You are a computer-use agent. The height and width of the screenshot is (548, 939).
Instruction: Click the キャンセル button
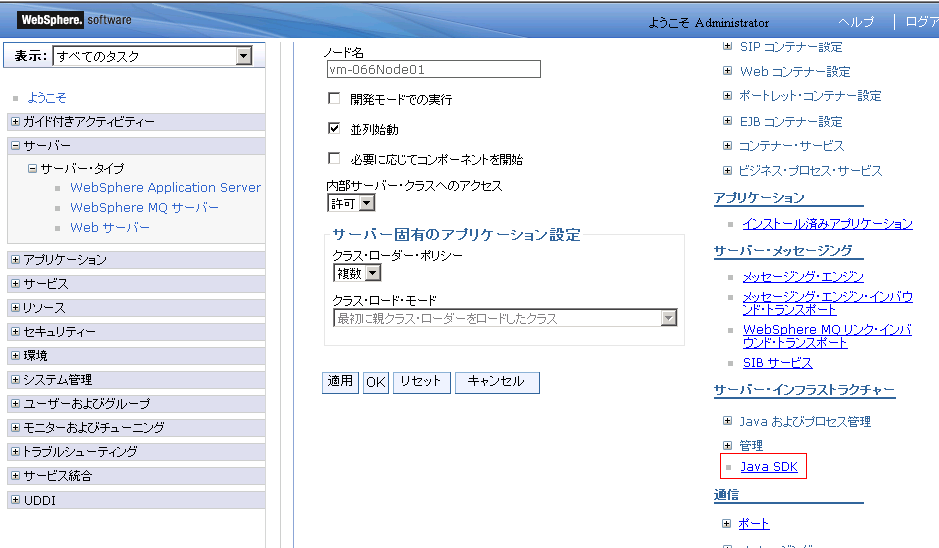pyautogui.click(x=497, y=382)
